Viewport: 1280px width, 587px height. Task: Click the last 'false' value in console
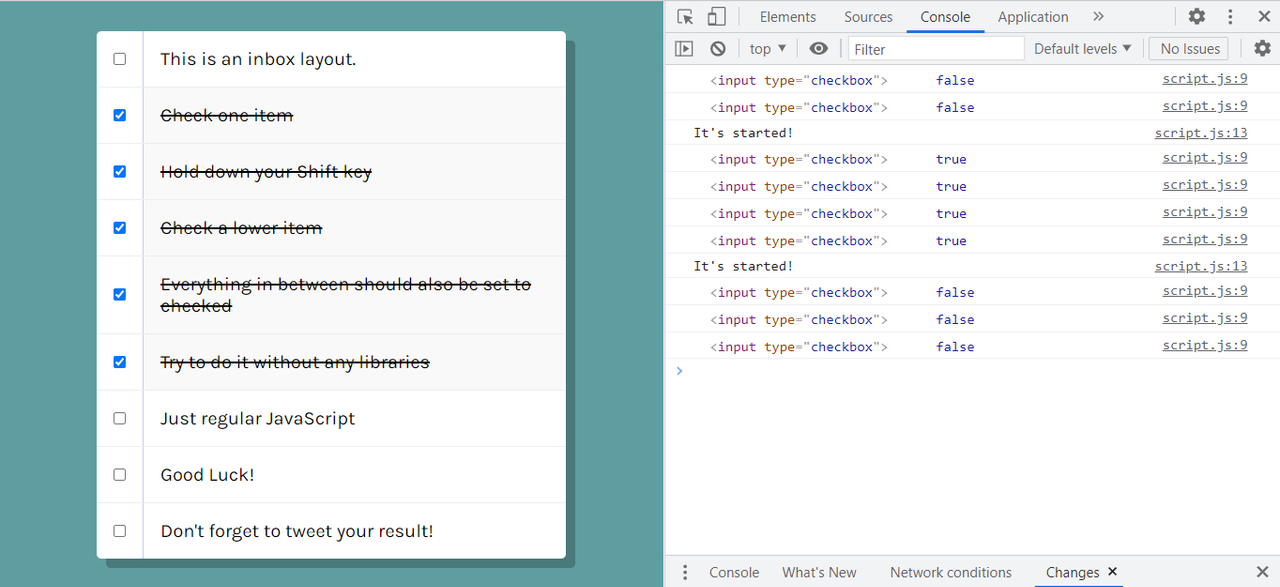pos(955,347)
